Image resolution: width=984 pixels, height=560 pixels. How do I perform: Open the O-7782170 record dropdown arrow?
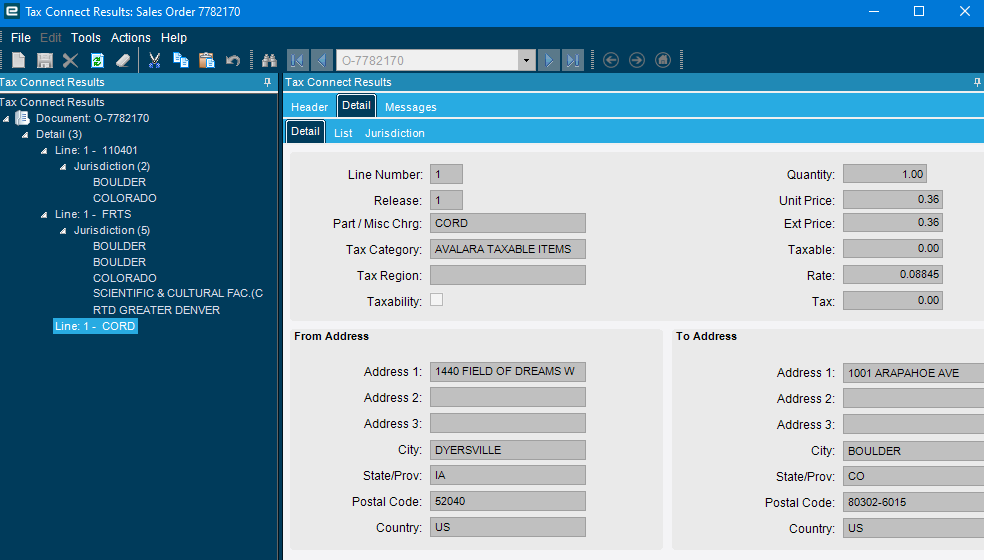point(527,60)
